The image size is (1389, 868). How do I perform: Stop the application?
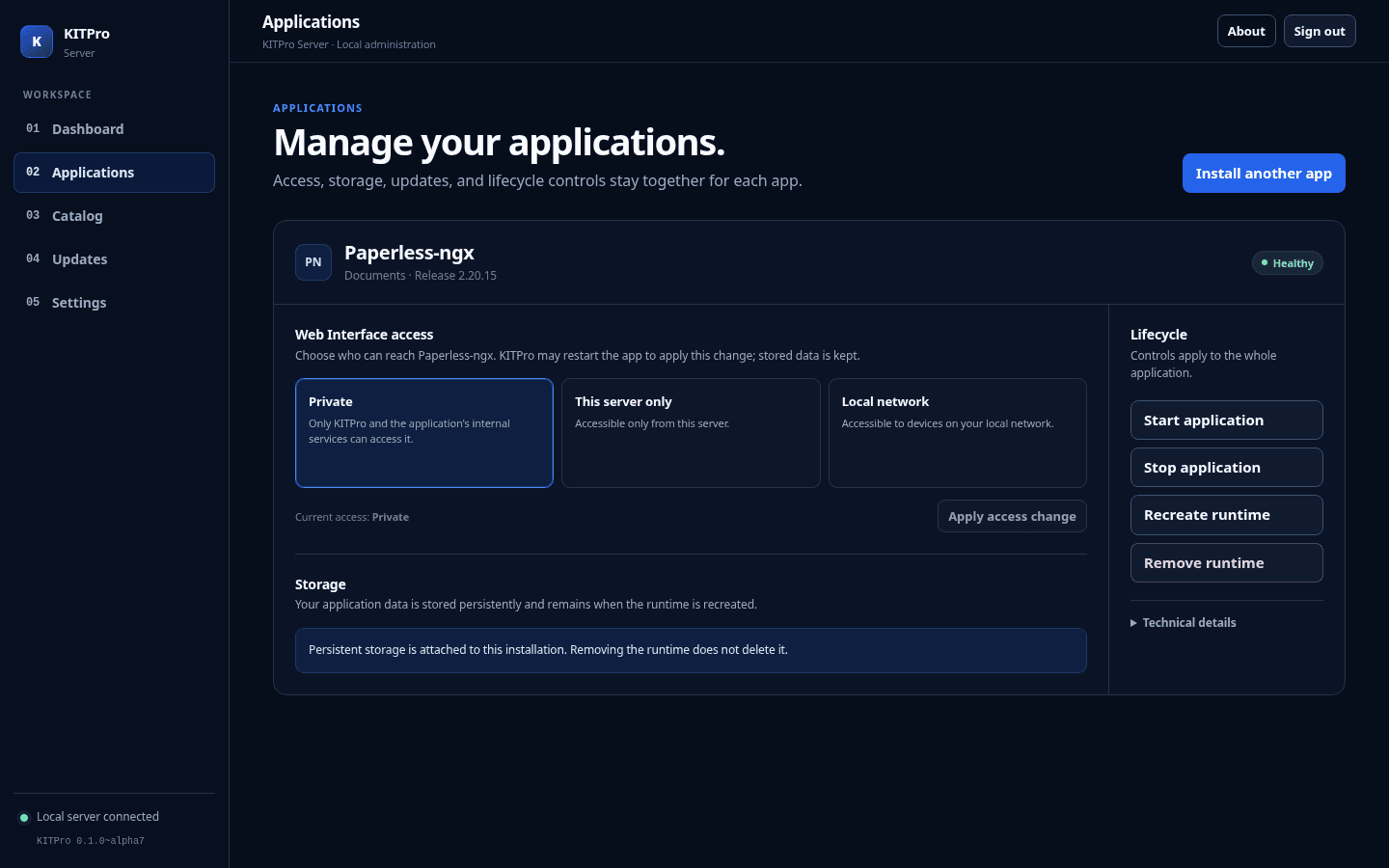(1227, 468)
